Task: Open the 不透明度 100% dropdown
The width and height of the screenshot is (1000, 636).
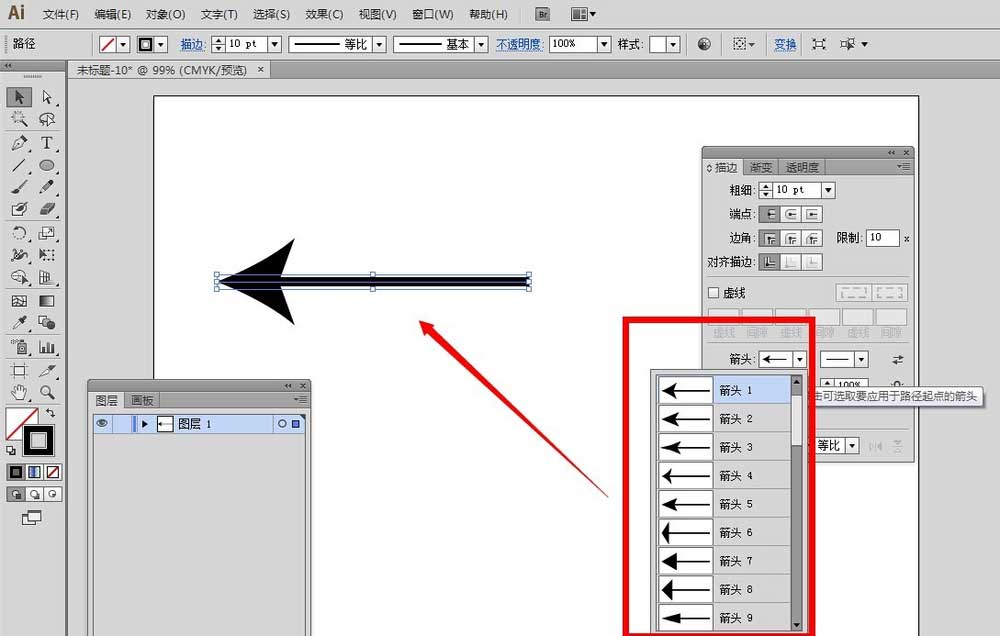Action: pos(603,44)
